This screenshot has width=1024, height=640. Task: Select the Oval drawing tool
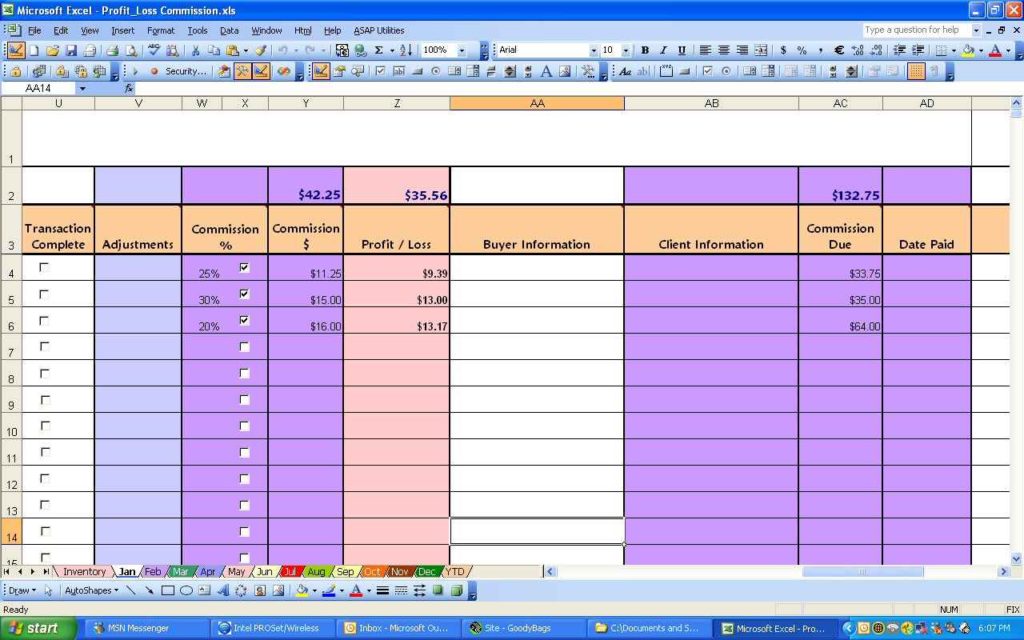pos(186,590)
